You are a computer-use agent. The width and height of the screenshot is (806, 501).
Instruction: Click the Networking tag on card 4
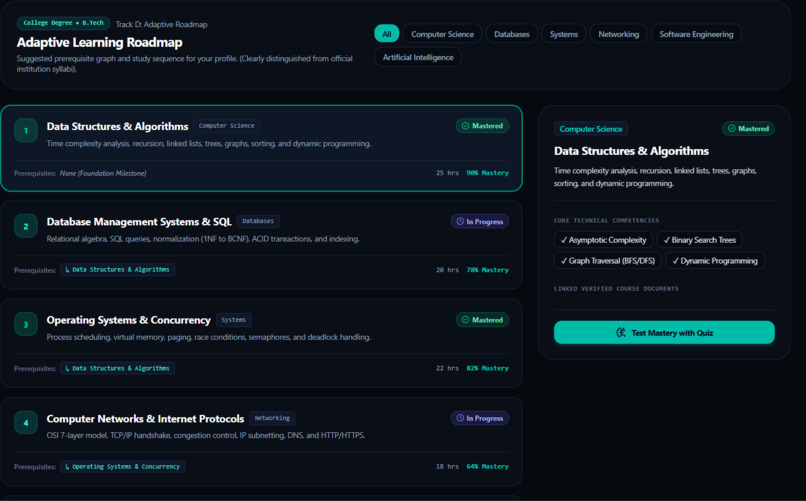tap(272, 418)
